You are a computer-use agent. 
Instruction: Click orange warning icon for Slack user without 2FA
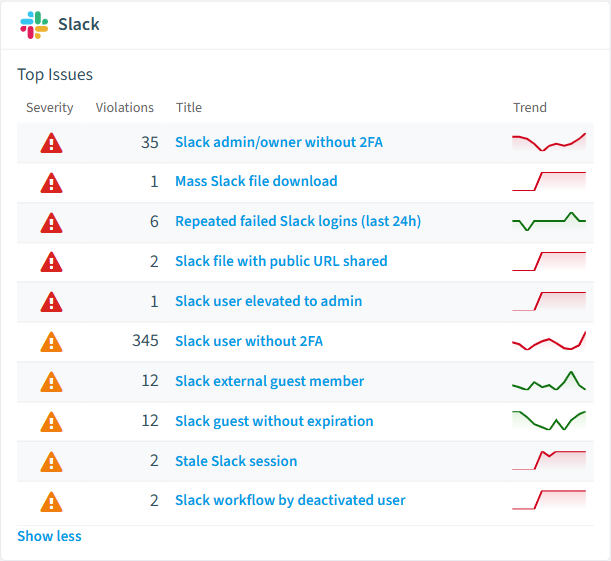coord(51,342)
